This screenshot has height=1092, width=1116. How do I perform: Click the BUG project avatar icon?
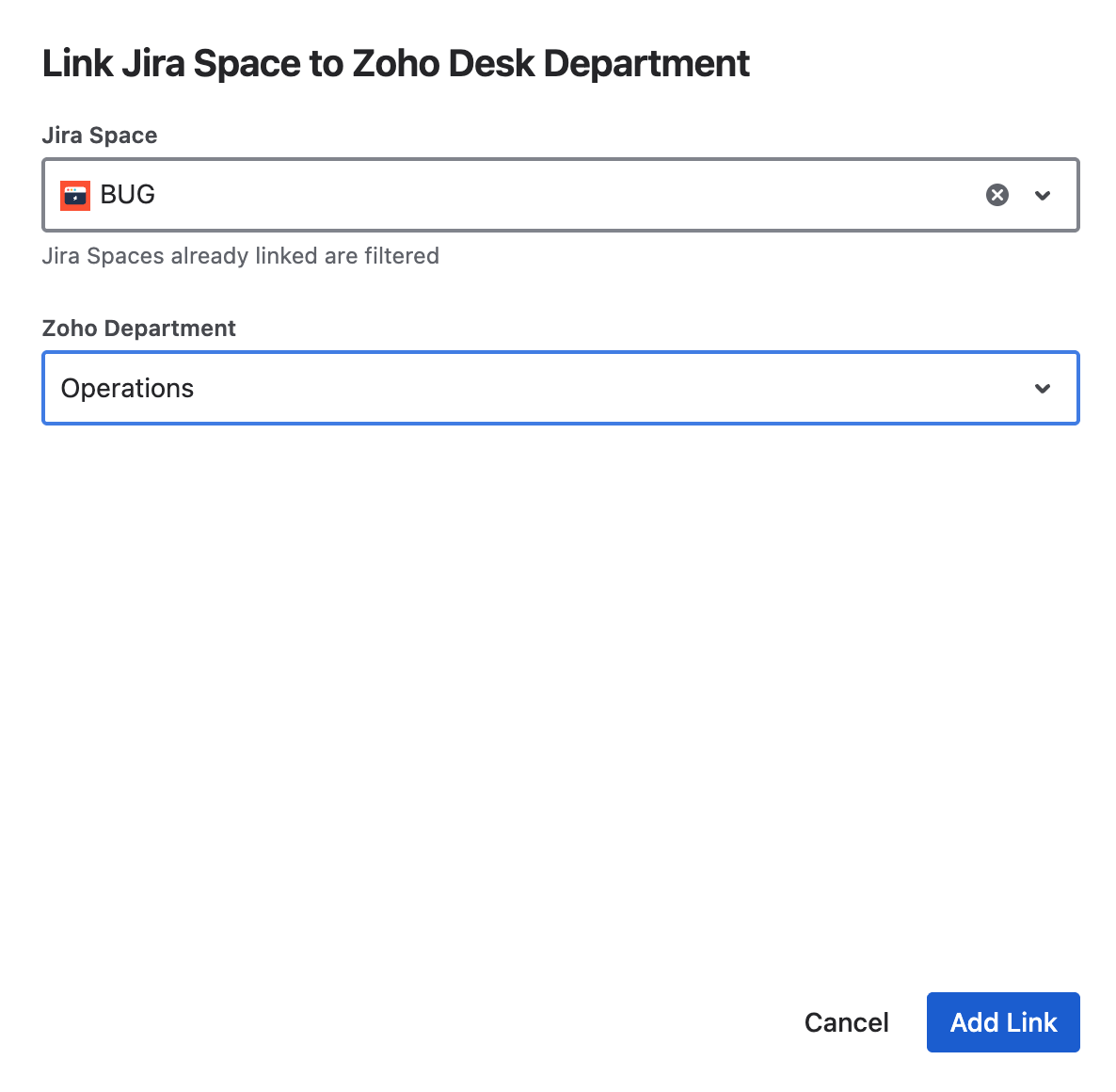tap(75, 195)
